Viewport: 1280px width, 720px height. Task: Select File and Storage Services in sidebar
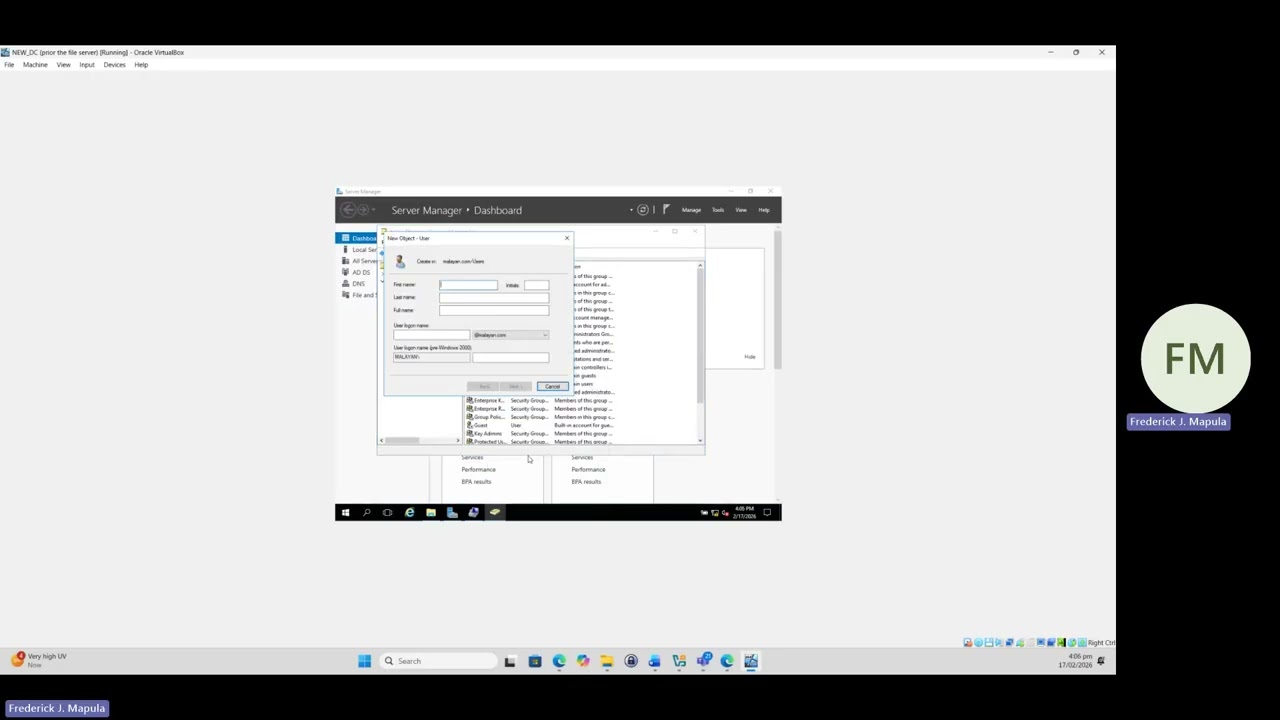click(x=357, y=295)
